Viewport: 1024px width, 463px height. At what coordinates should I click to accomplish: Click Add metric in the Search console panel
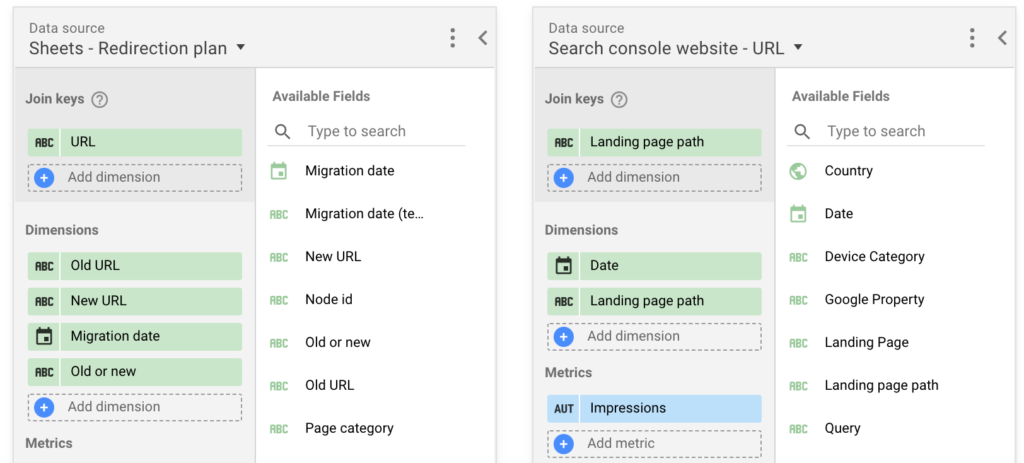[654, 443]
